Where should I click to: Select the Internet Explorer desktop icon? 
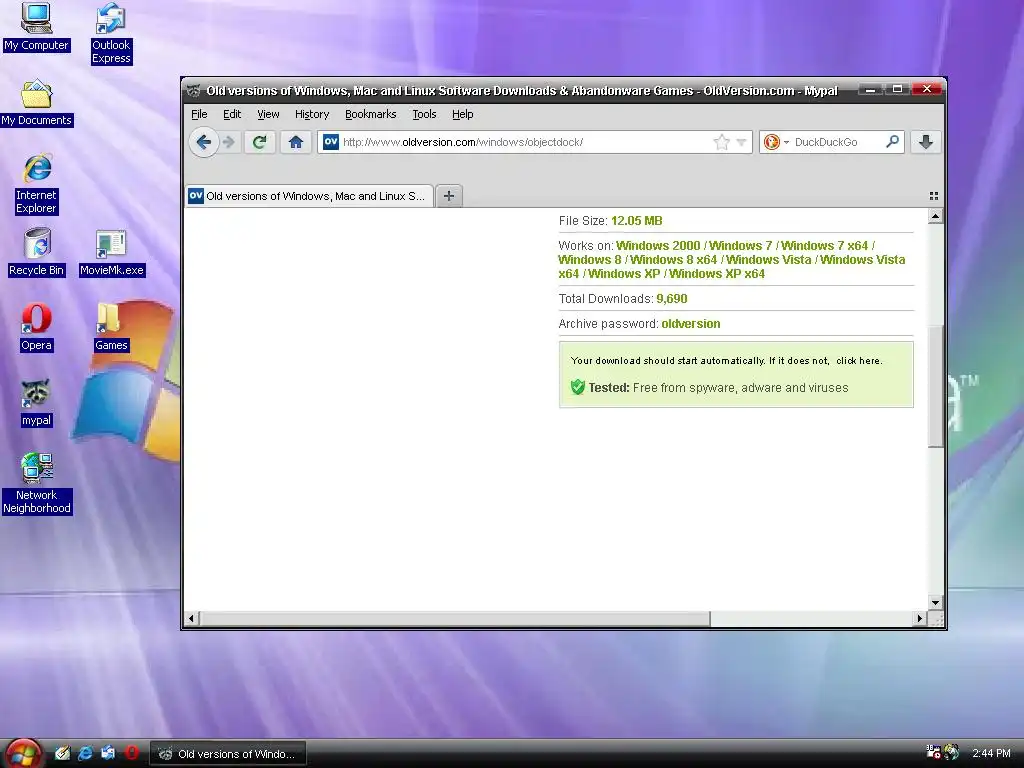[37, 184]
